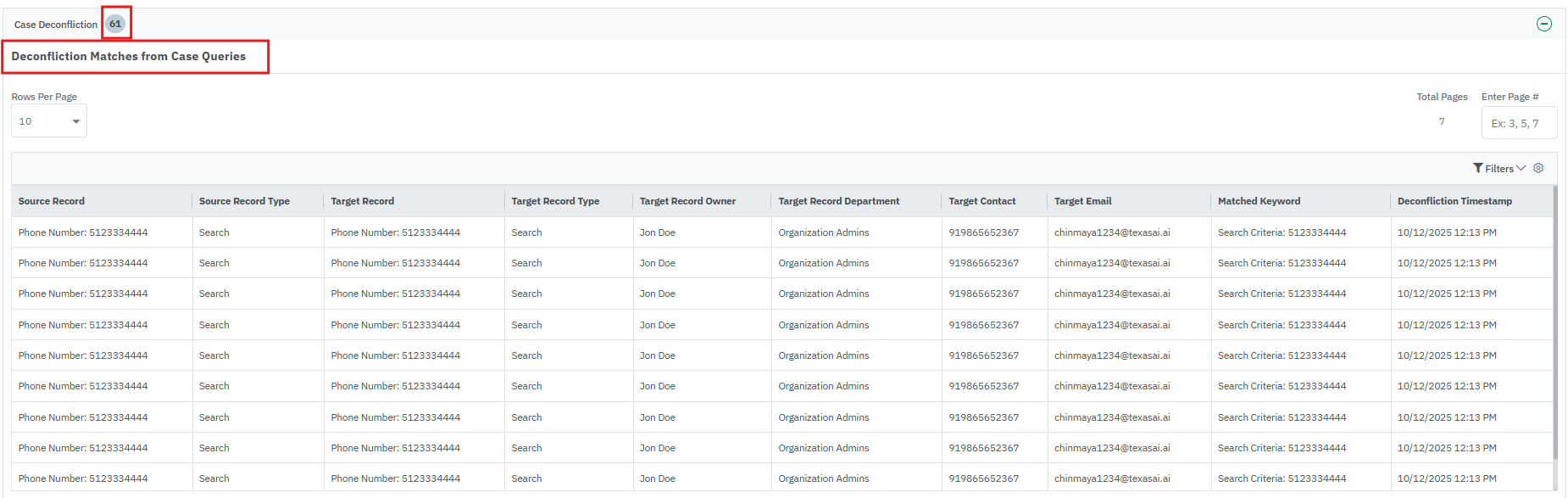1568x498 pixels.
Task: Click the Target Email column header
Action: 1082,201
